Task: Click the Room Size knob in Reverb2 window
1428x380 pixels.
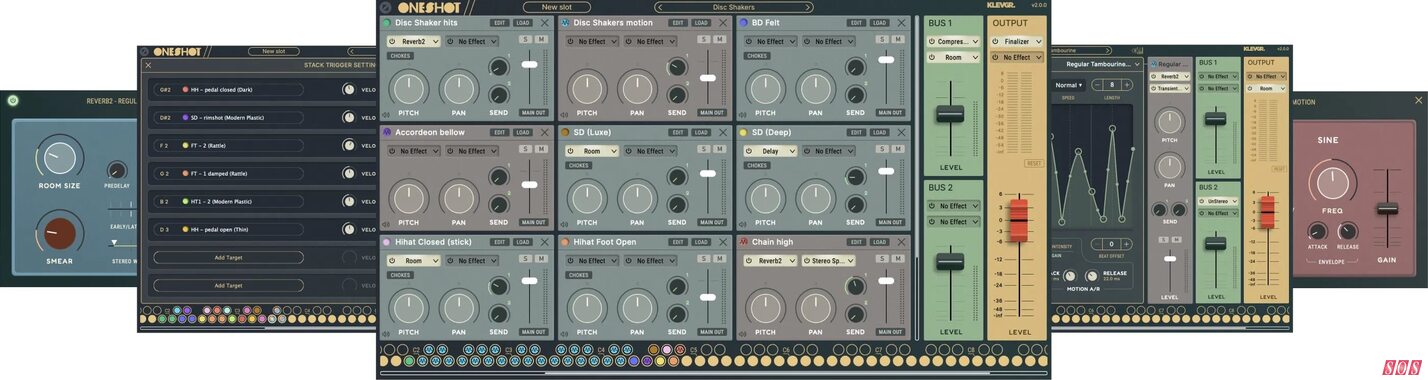Action: point(59,158)
